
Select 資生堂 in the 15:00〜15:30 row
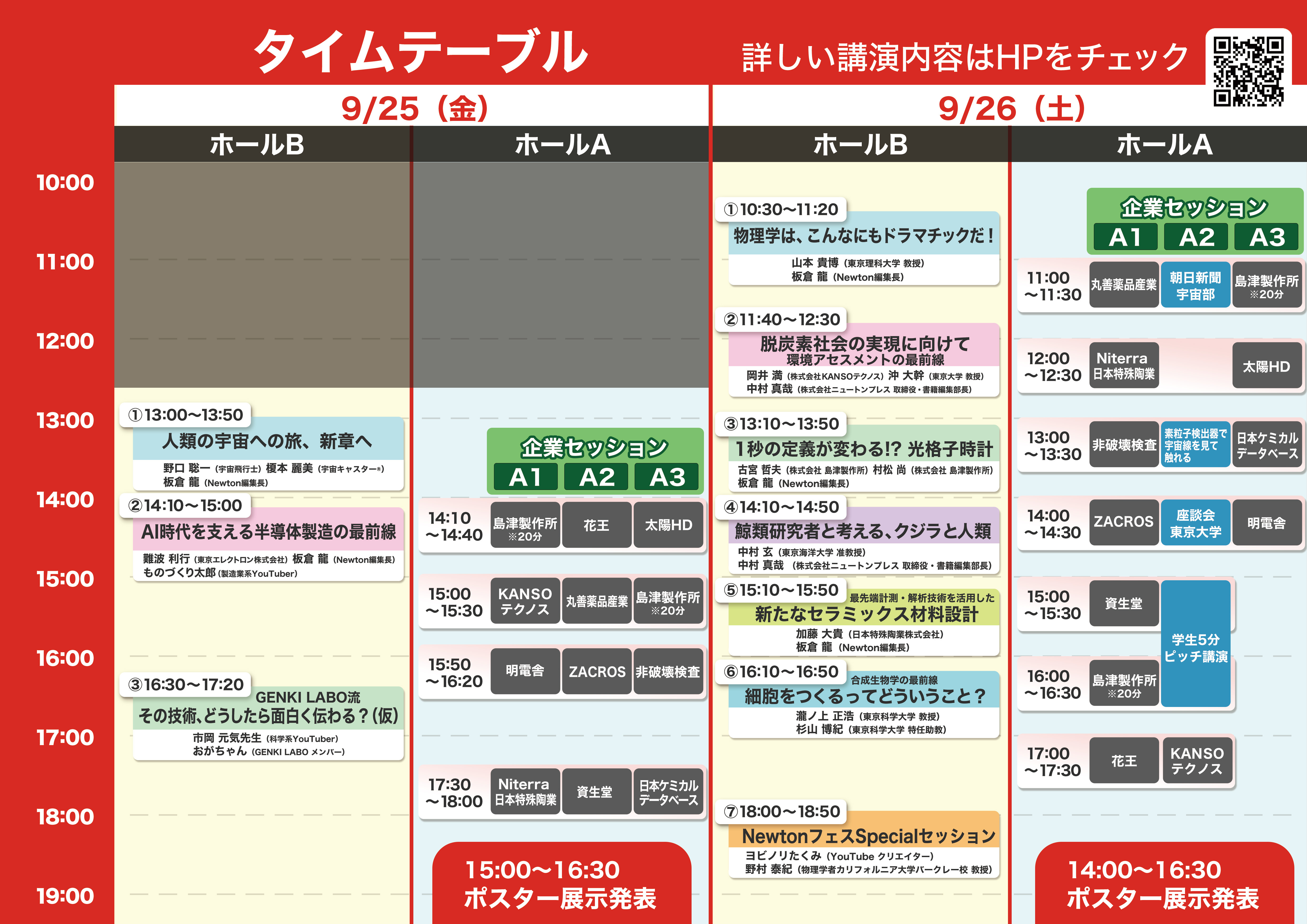pyautogui.click(x=1124, y=604)
